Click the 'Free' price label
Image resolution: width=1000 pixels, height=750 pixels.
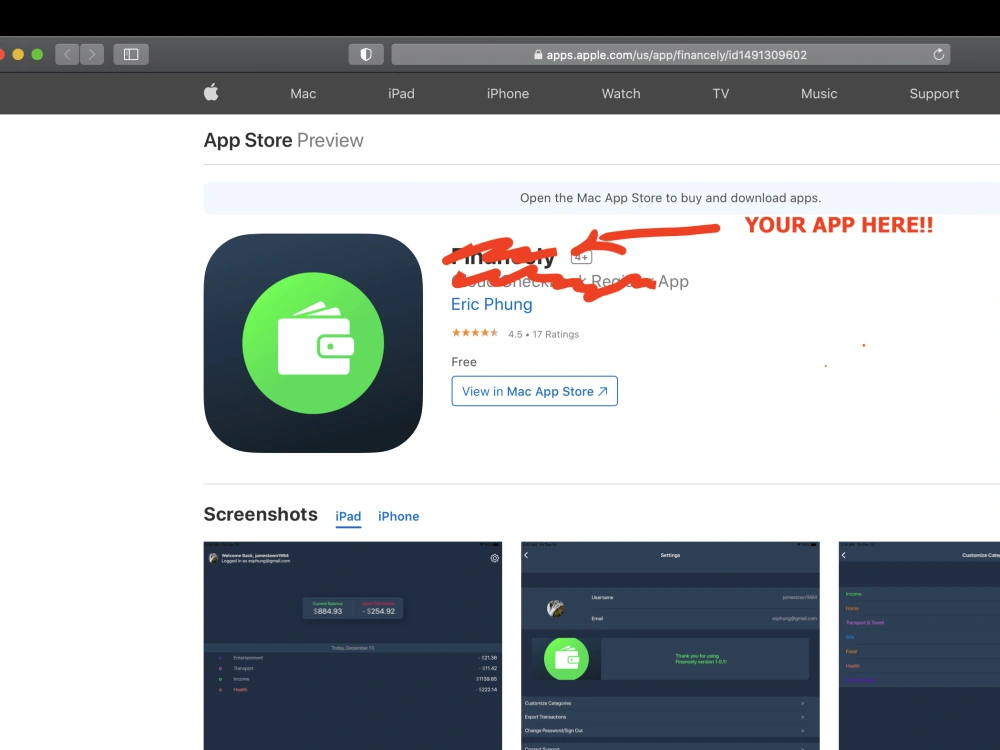pyautogui.click(x=464, y=362)
